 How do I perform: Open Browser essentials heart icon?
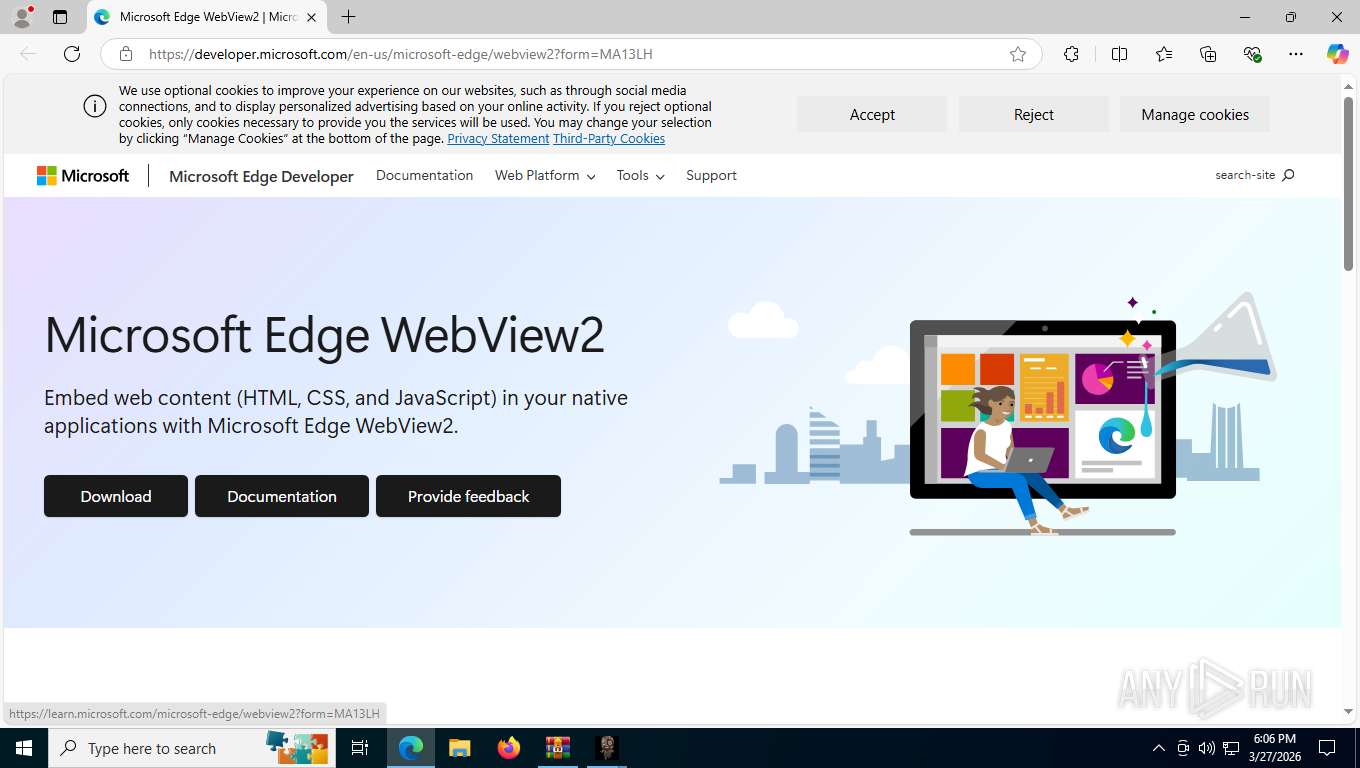coord(1252,54)
